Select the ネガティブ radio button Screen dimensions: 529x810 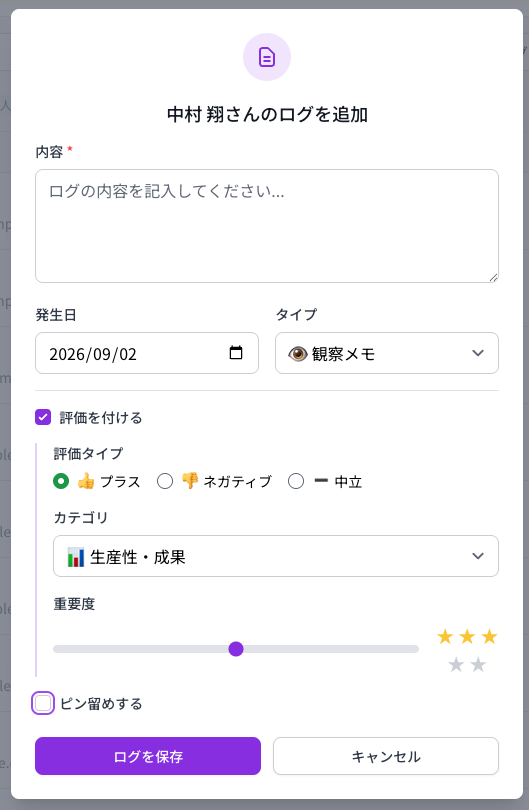pyautogui.click(x=165, y=481)
